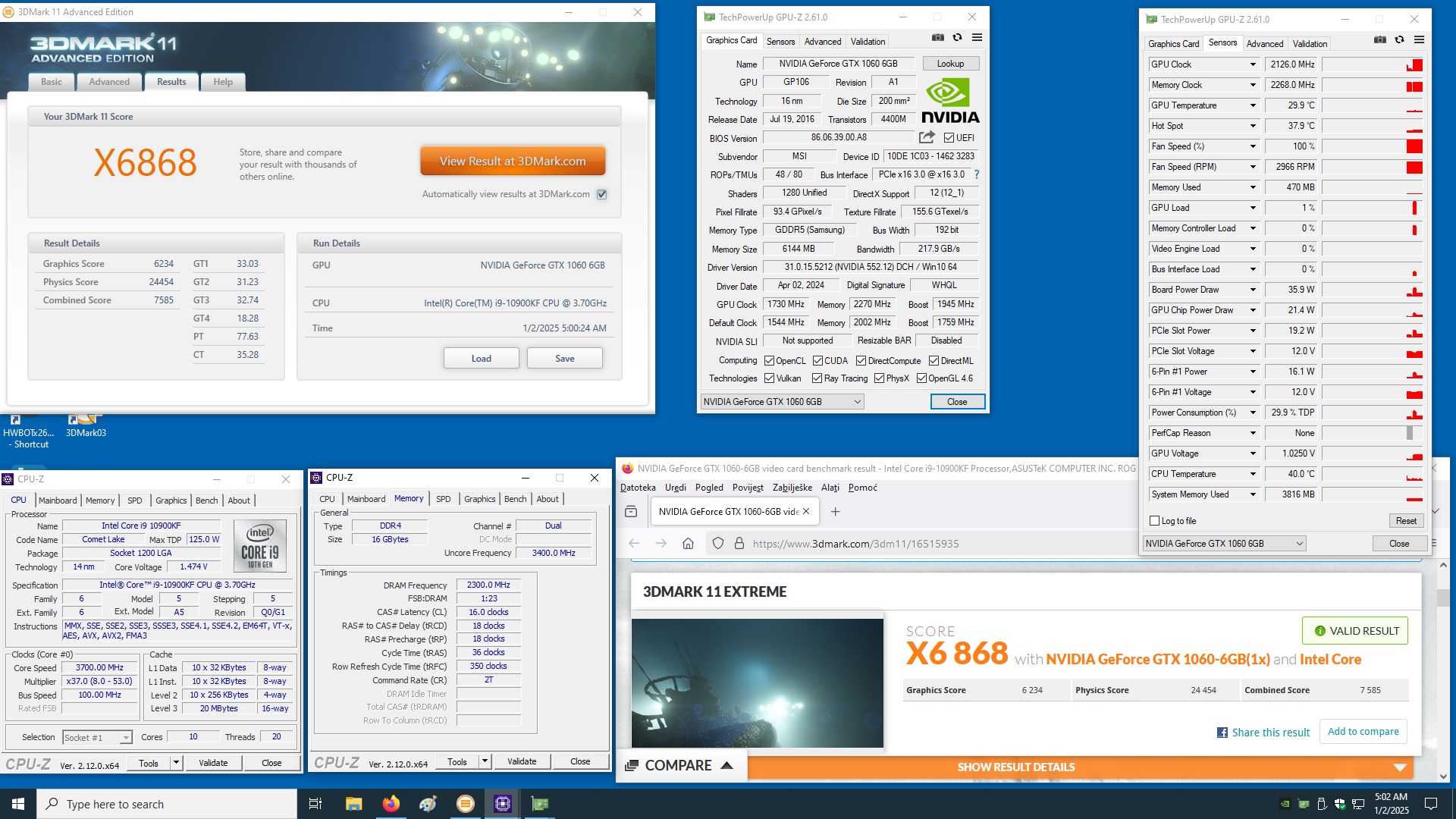
Task: Expand SHOW RESULT DETAILS arrow on 3DMark page
Action: [x=1400, y=767]
